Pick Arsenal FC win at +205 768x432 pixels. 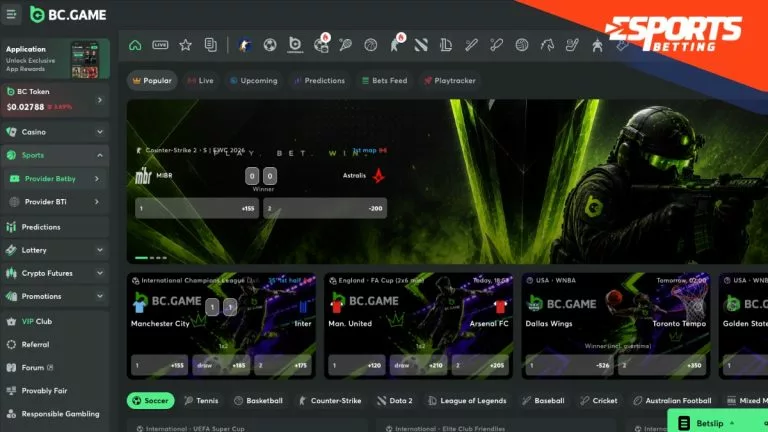[480, 365]
